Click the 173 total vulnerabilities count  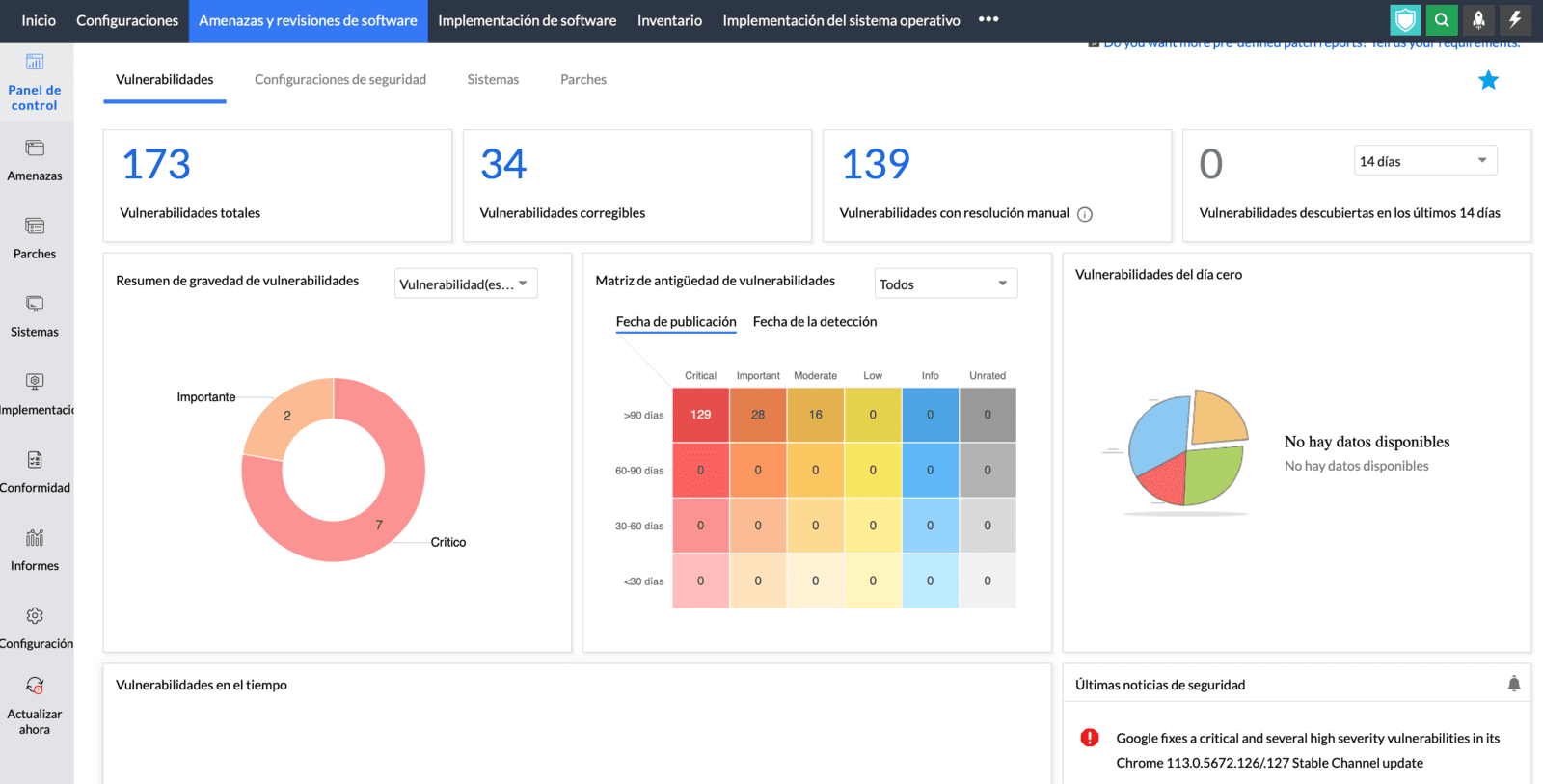click(156, 164)
